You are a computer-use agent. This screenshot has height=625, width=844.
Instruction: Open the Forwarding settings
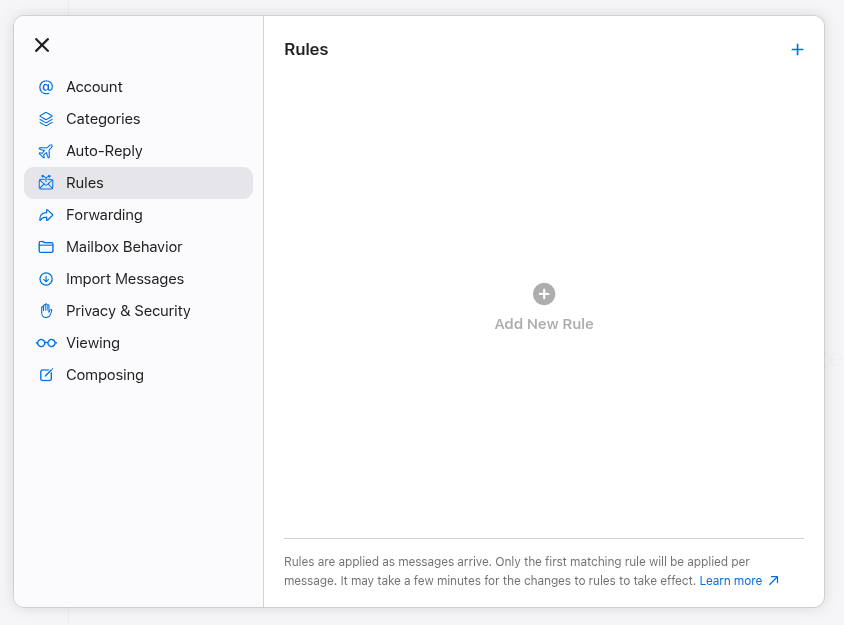[x=138, y=215]
